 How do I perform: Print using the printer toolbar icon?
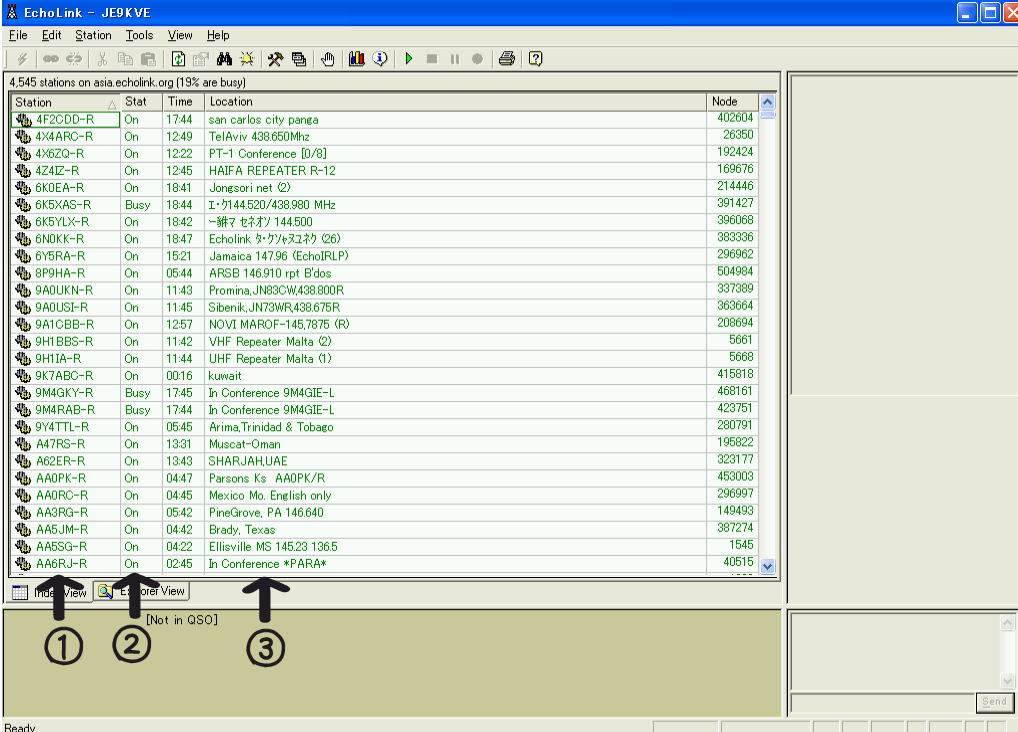pos(506,59)
